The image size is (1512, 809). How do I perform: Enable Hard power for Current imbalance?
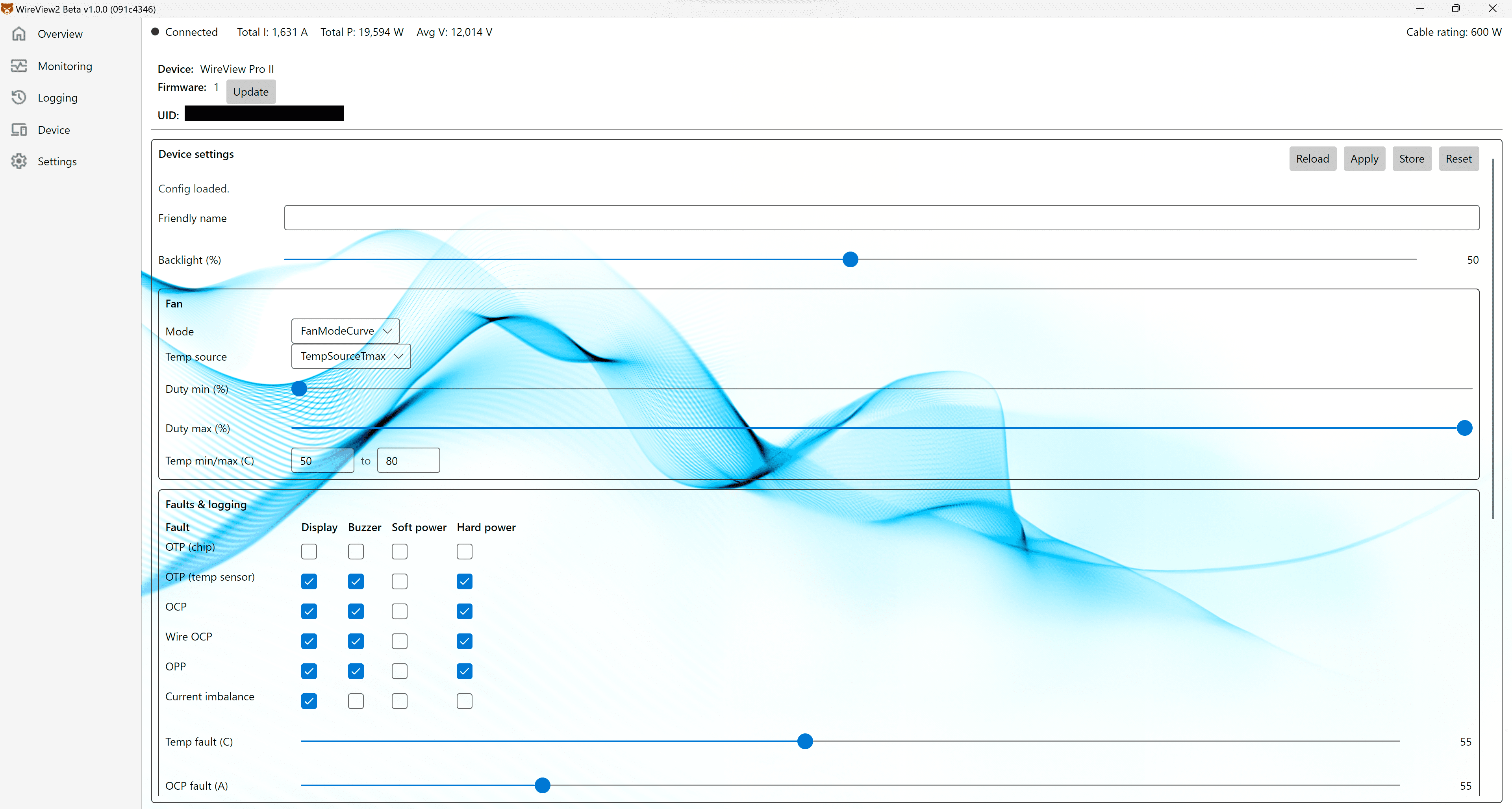coord(464,701)
